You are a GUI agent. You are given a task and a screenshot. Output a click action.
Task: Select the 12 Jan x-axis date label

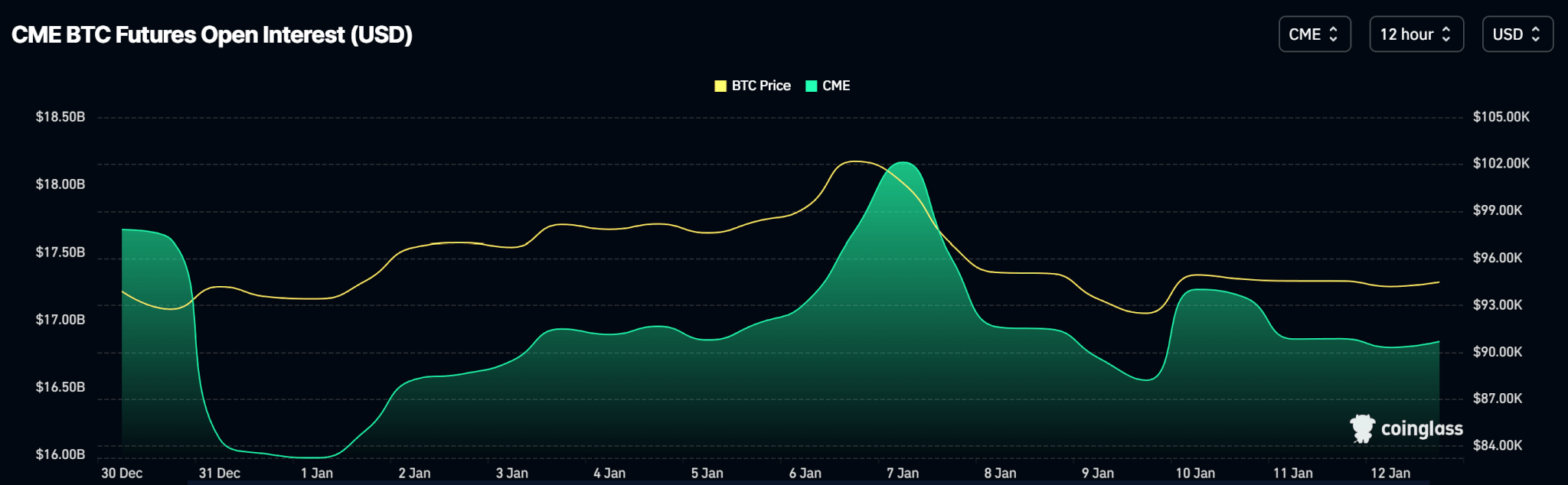(1390, 473)
